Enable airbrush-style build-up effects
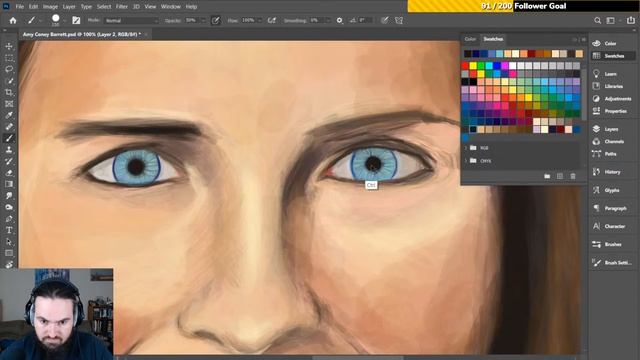Screen dimensions: 640x360 pyautogui.click(x=272, y=20)
